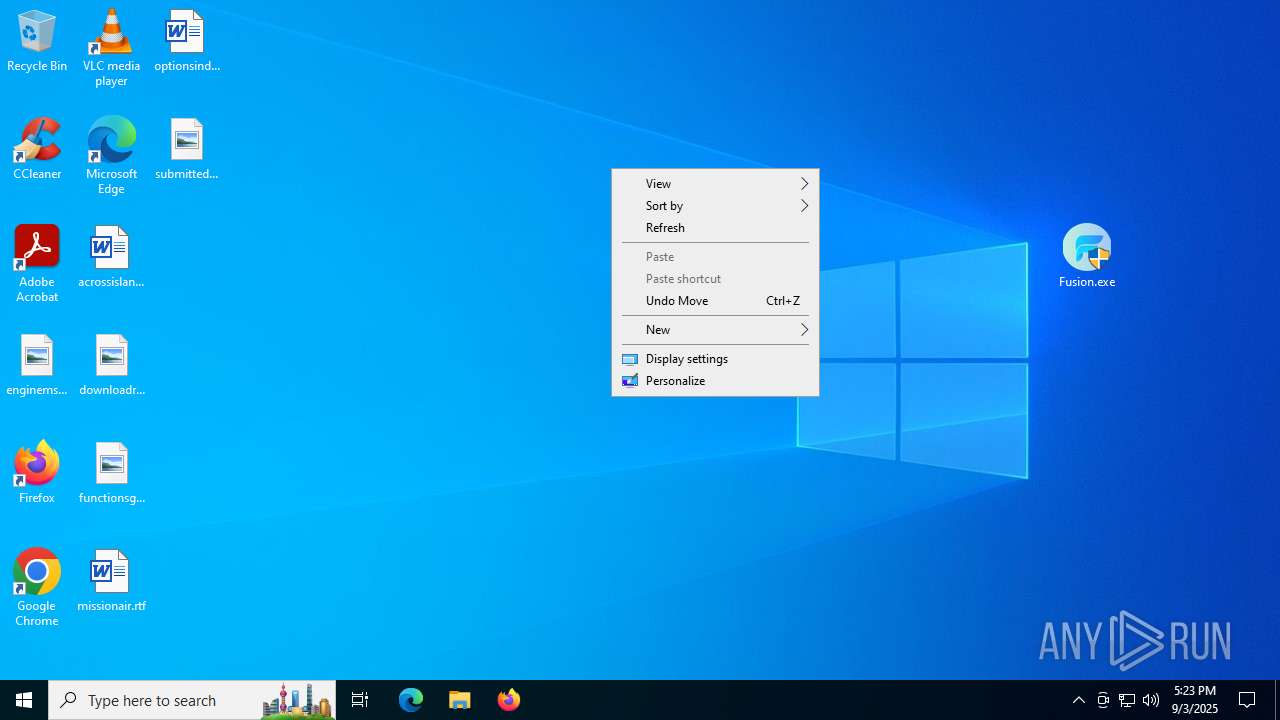Select the optionsind Word document icon

coord(186,41)
